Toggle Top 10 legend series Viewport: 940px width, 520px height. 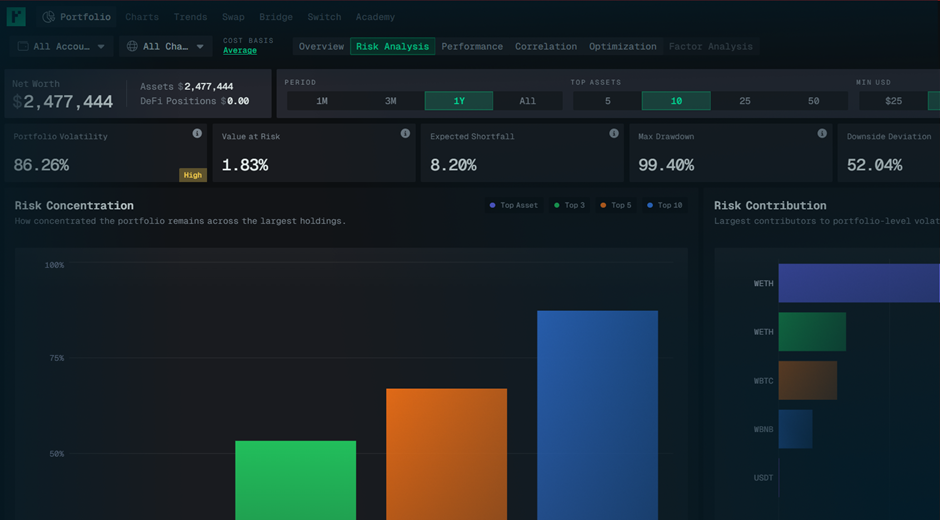(665, 205)
